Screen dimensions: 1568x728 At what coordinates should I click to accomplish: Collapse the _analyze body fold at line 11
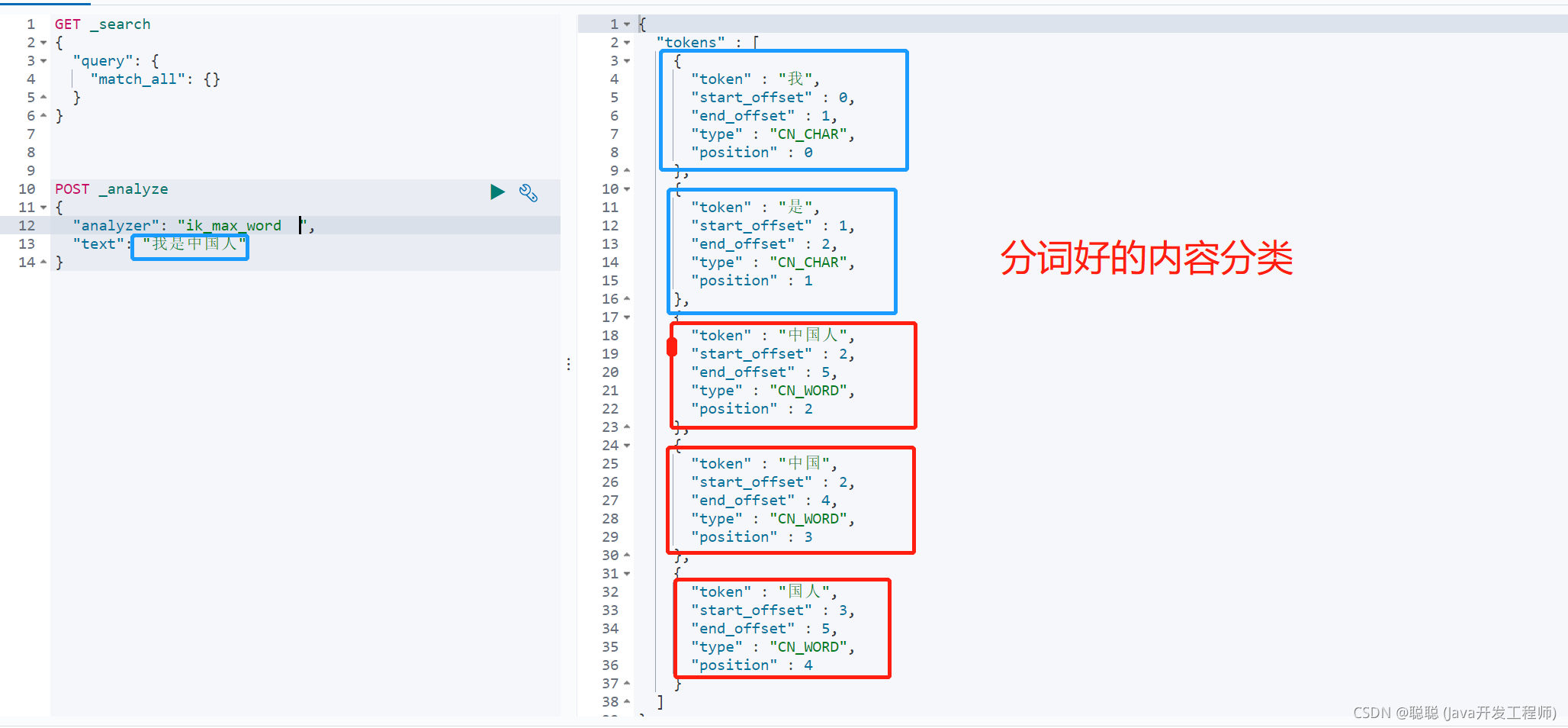point(43,208)
